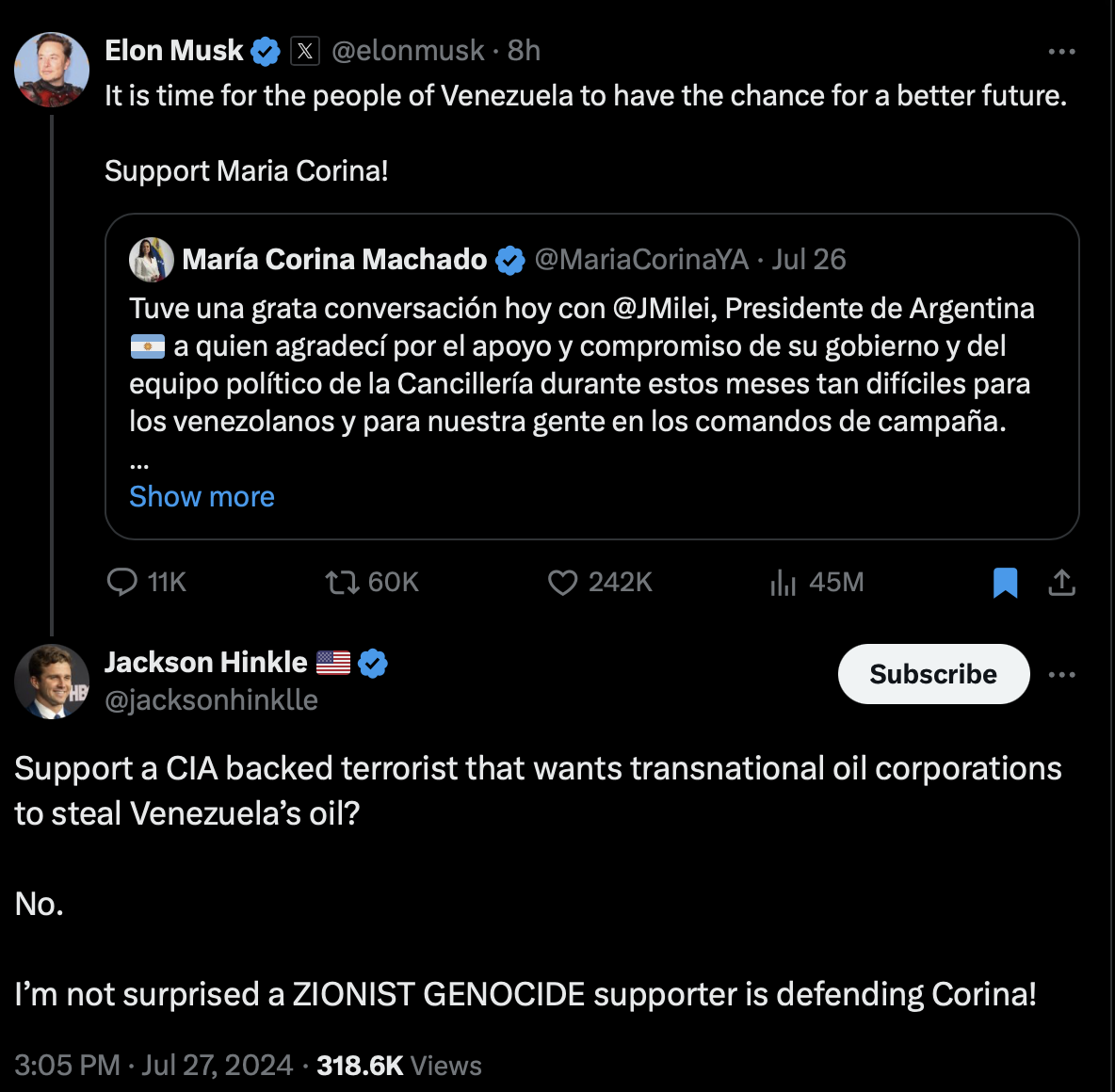This screenshot has height=1092, width=1115.
Task: Click Jackson Hinkle's verified badge
Action: [374, 663]
